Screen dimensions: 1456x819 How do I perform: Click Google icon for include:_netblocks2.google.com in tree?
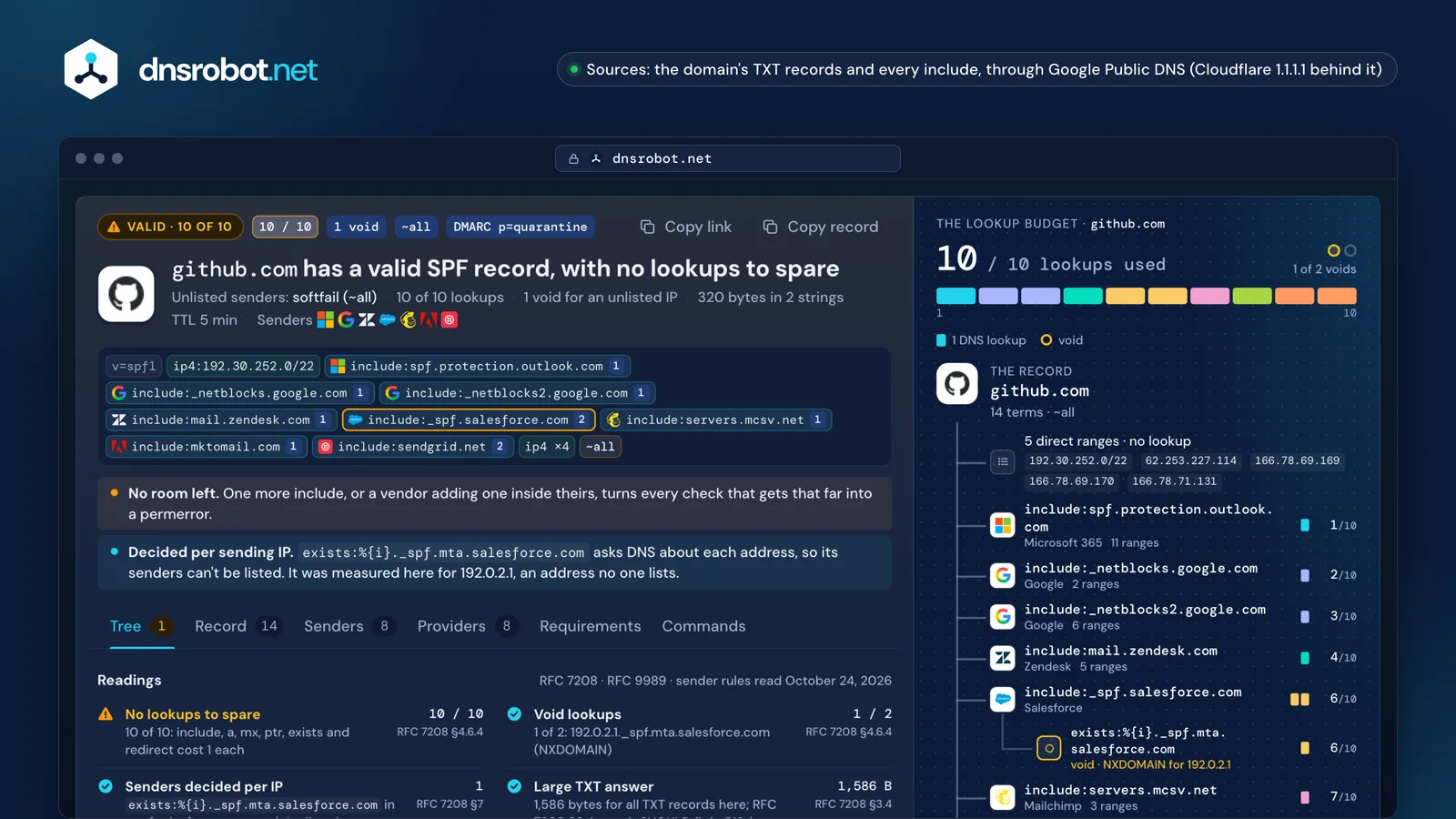pos(1003,616)
